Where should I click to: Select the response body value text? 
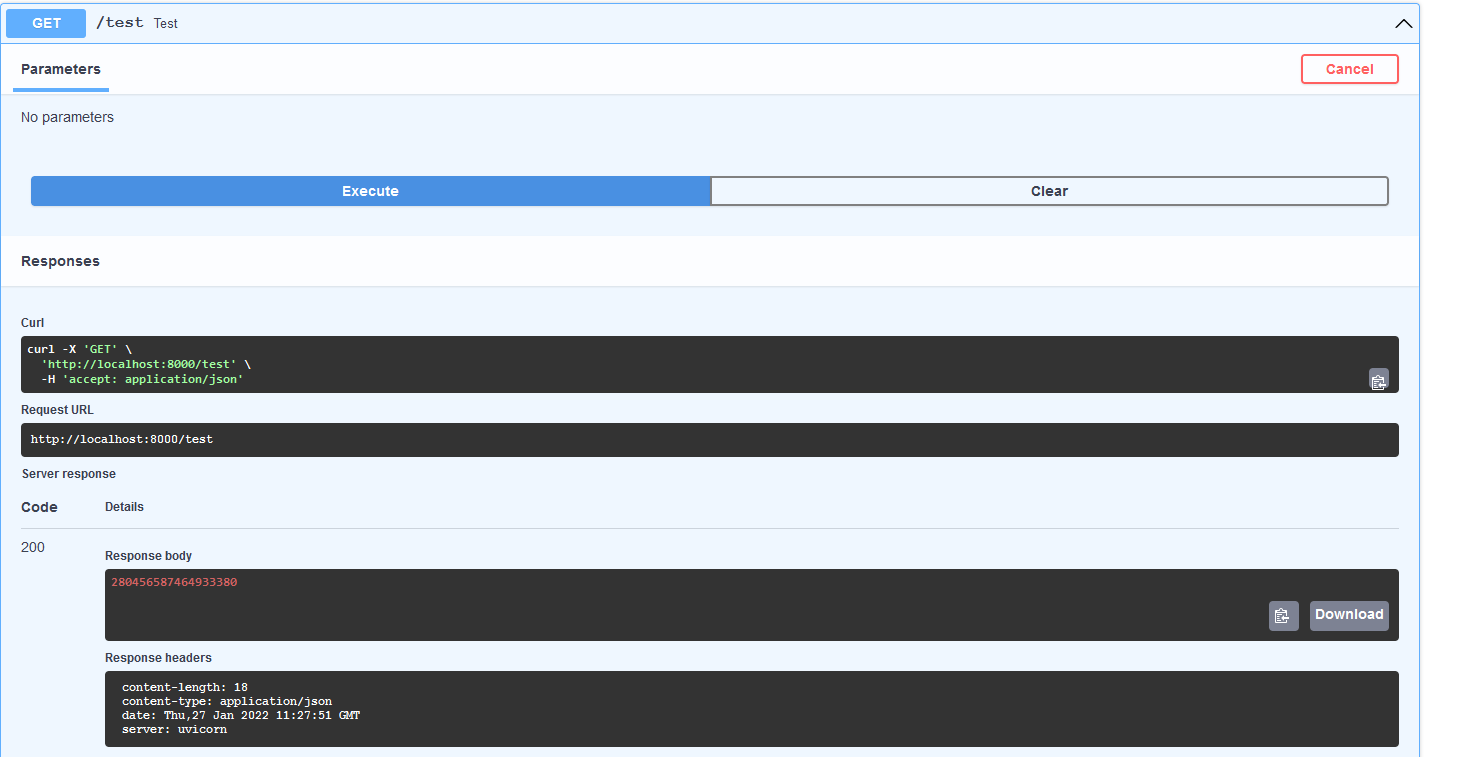[174, 581]
